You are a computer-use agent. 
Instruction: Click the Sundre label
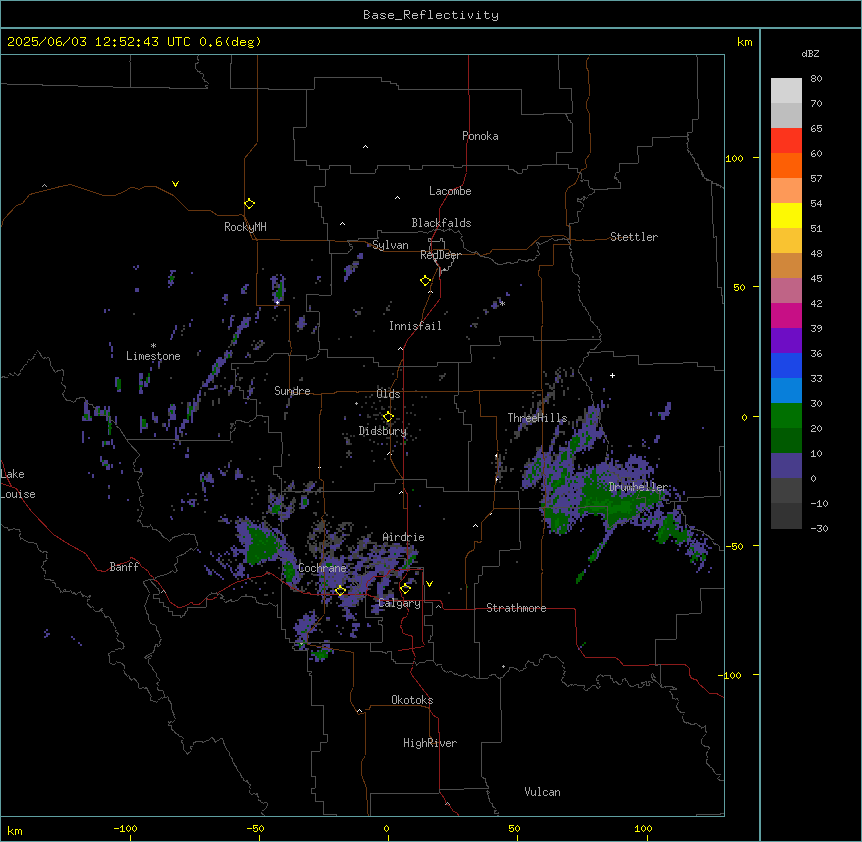click(x=292, y=391)
